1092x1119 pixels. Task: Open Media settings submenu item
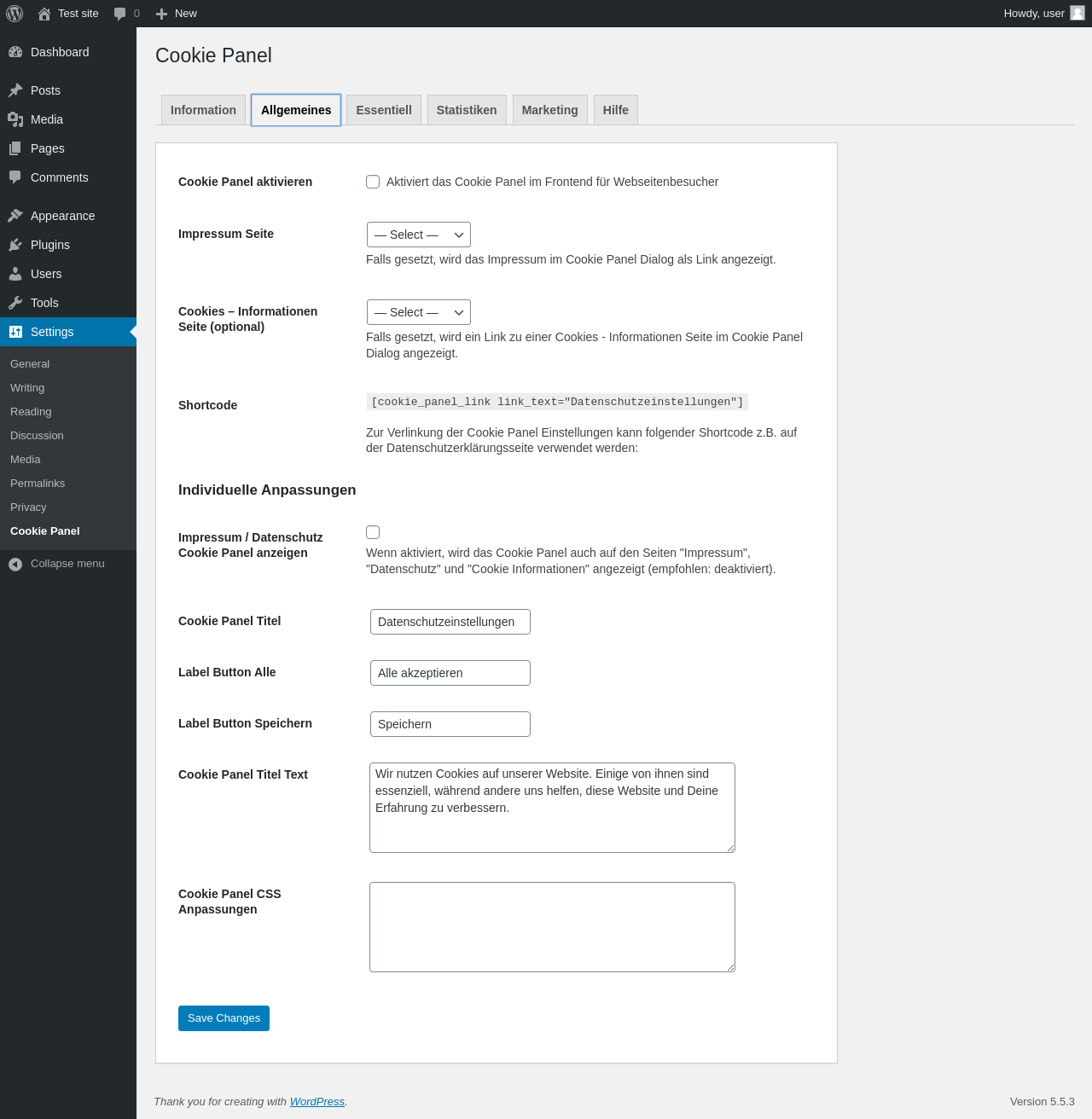coord(26,460)
